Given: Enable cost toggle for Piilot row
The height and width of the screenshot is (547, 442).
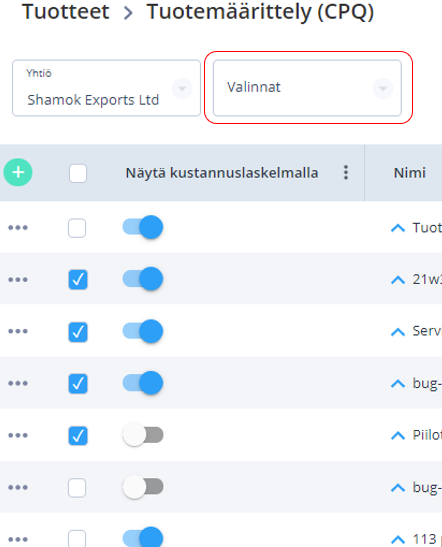Looking at the screenshot, I should click(143, 435).
